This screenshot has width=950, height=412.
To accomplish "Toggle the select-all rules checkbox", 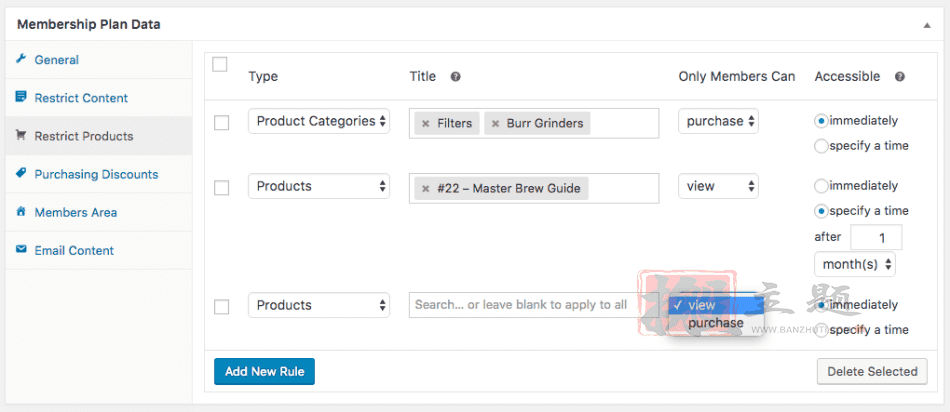I will [219, 64].
